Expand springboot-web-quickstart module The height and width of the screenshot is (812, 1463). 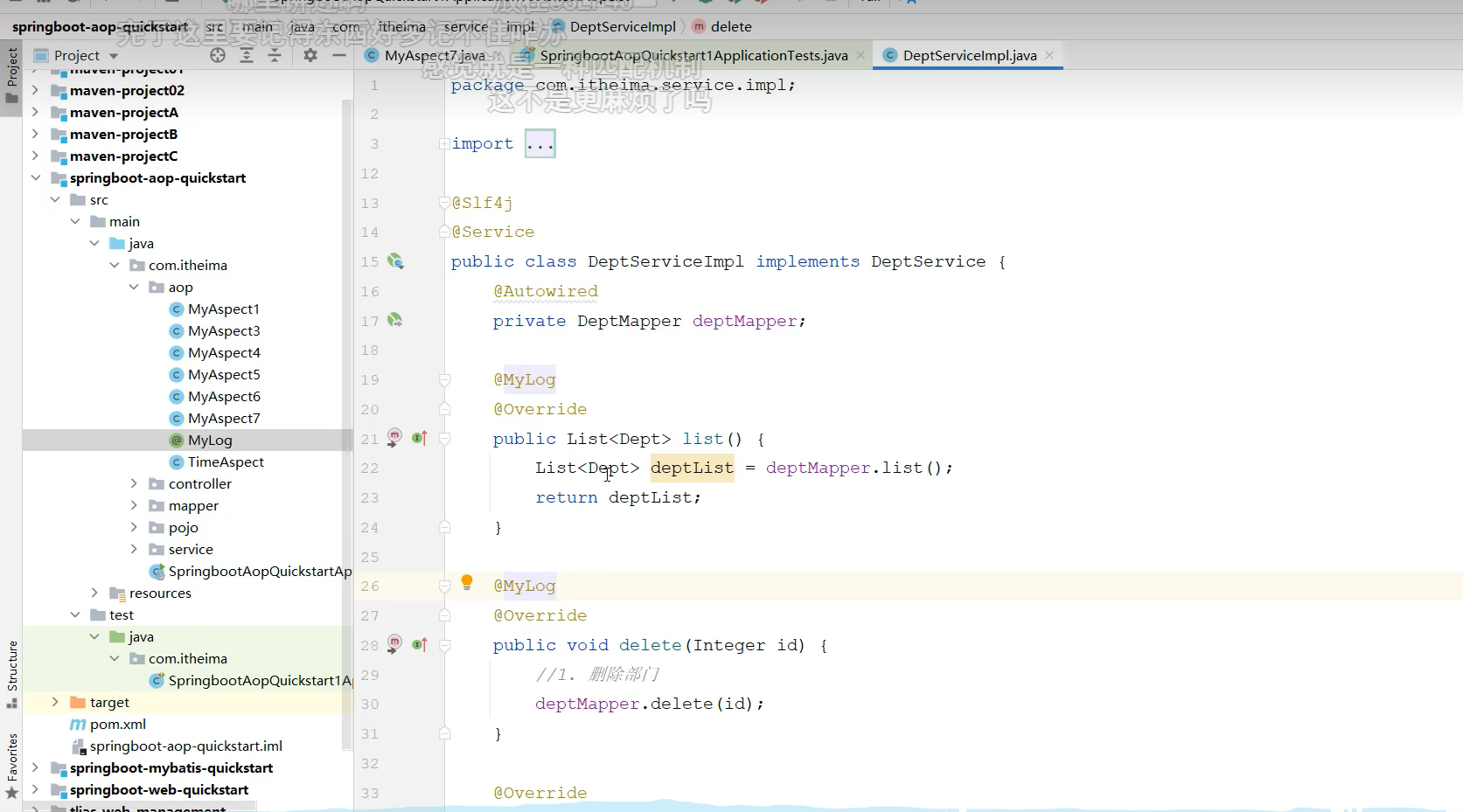coord(35,789)
